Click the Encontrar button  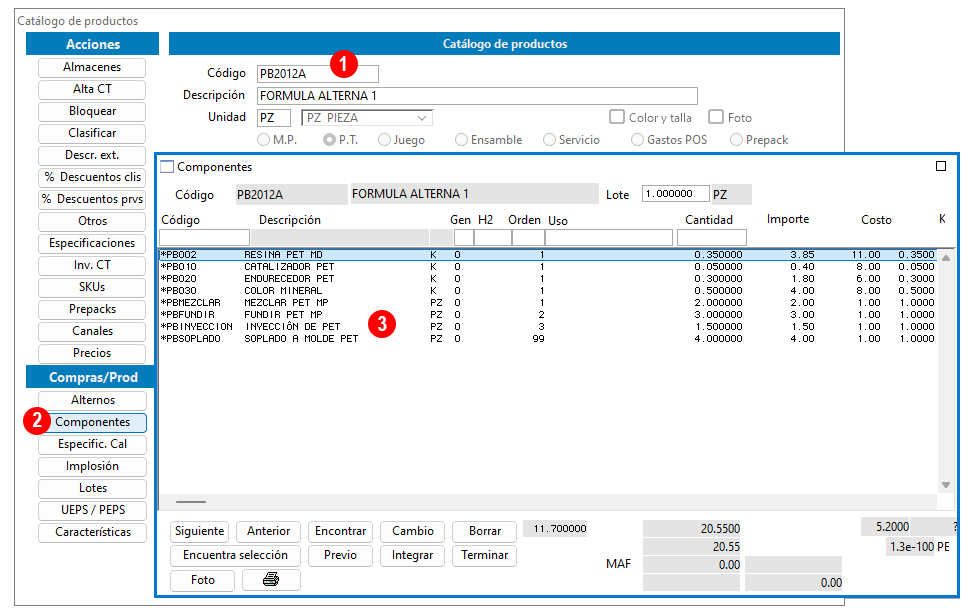pos(340,531)
